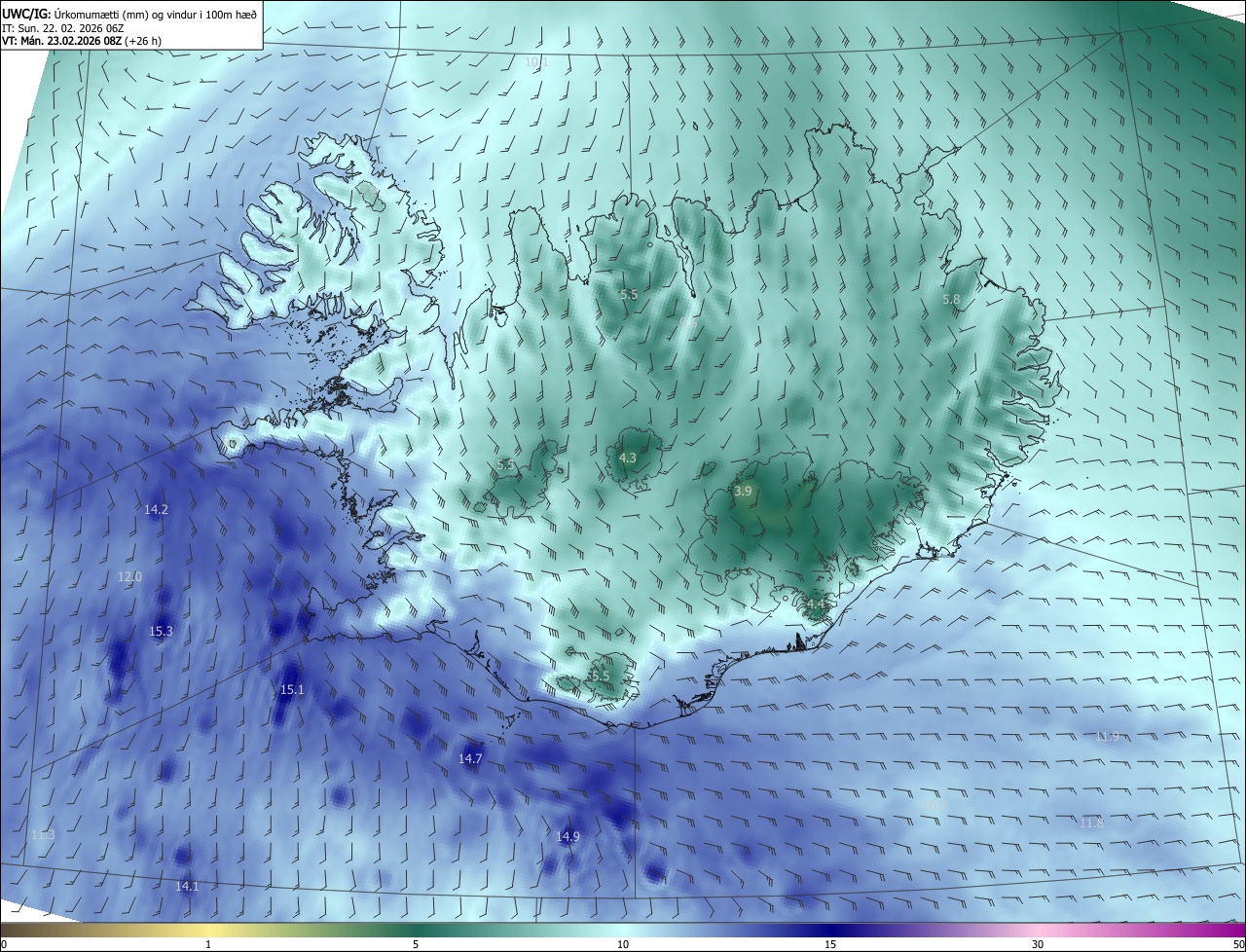Click the 11.9 value label on the map
This screenshot has width=1246, height=952.
tap(1108, 736)
